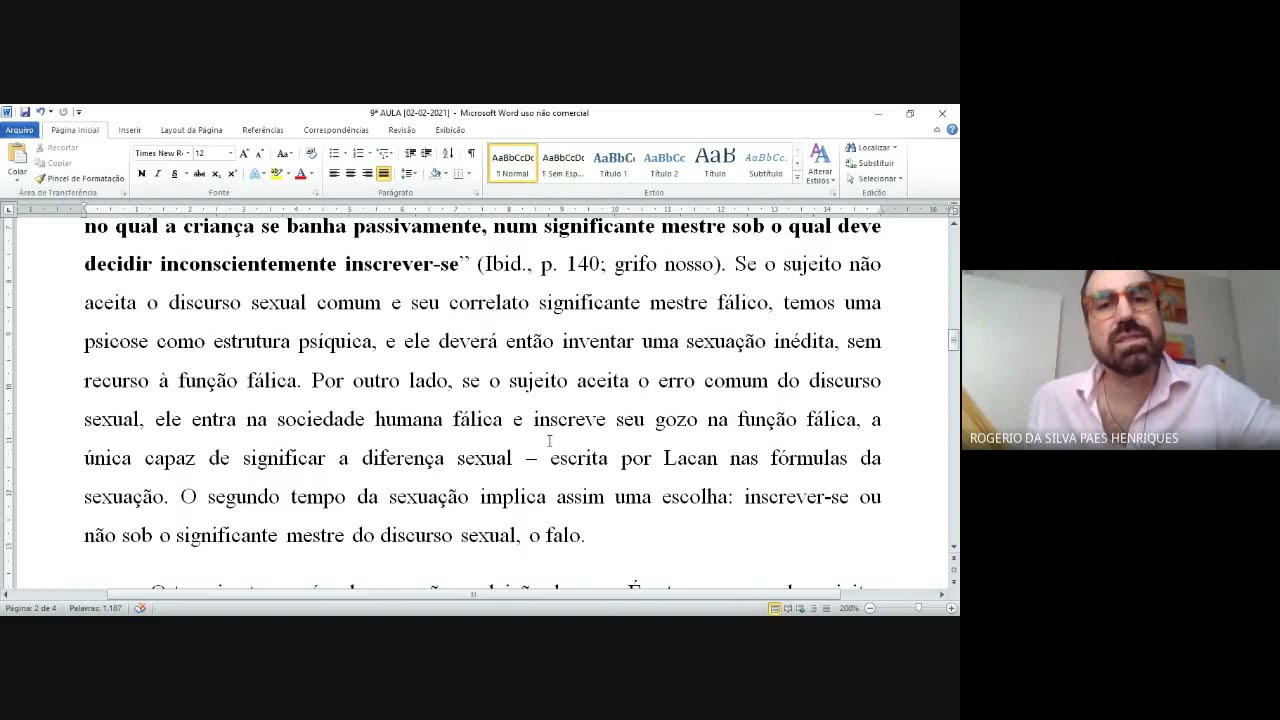Toggle strikethrough abc formatting
The height and width of the screenshot is (720, 1280).
pyautogui.click(x=199, y=174)
